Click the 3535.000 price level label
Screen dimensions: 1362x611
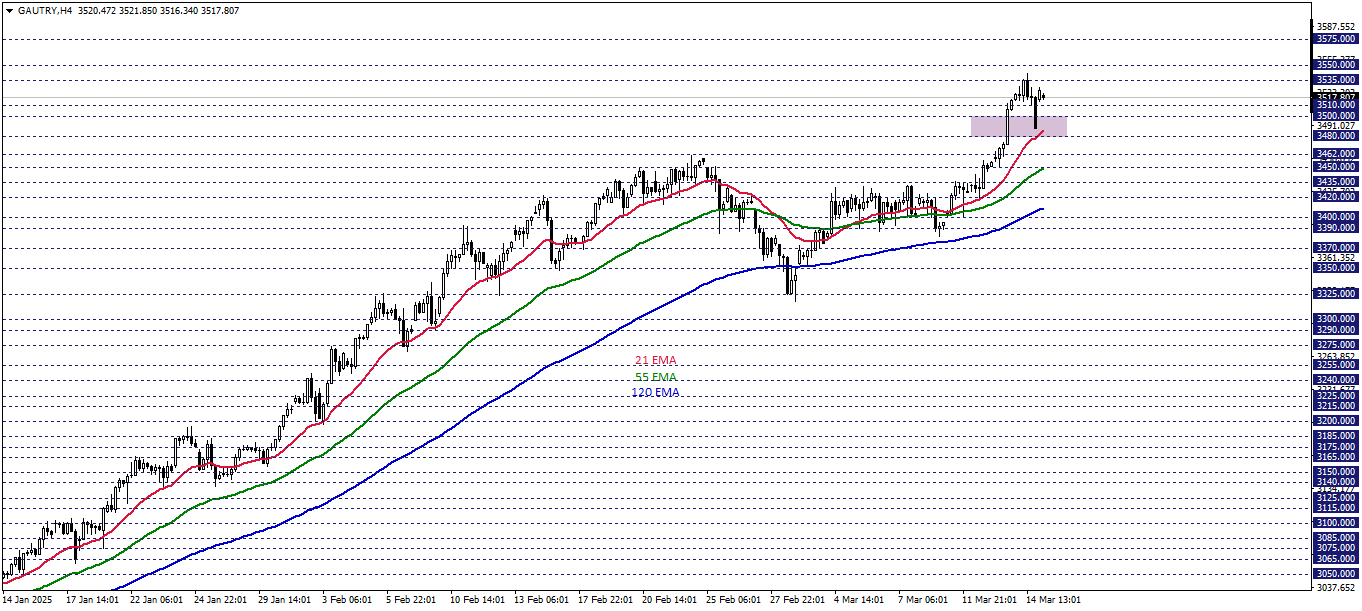point(1336,79)
